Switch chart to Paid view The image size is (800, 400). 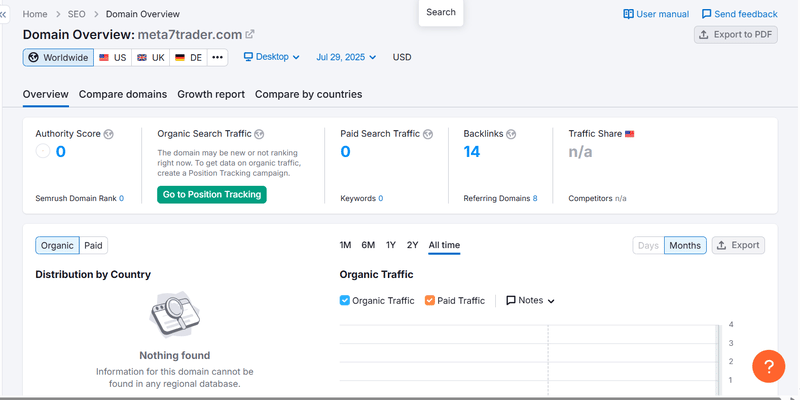93,245
